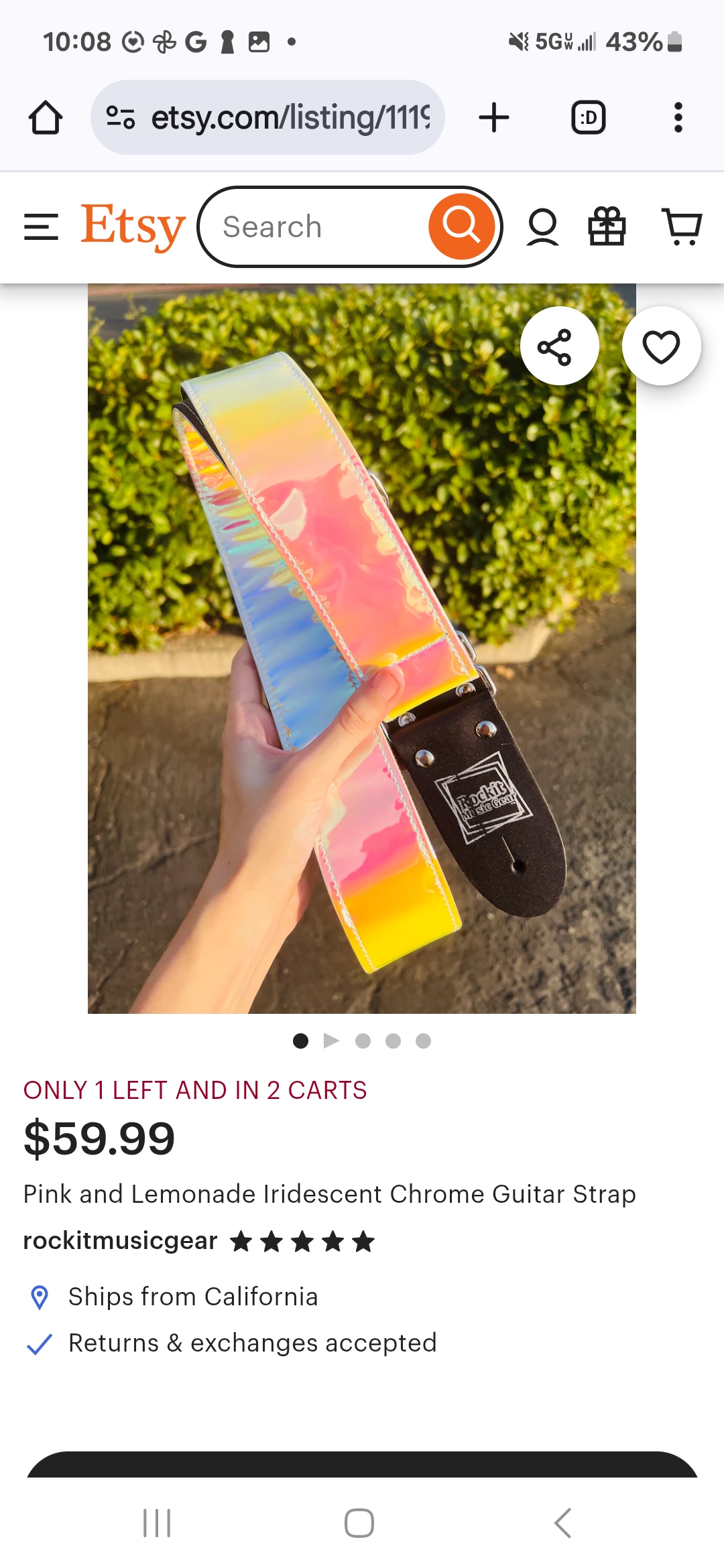Open Etsy gift mode icon
This screenshot has height=1568, width=724.
607,226
